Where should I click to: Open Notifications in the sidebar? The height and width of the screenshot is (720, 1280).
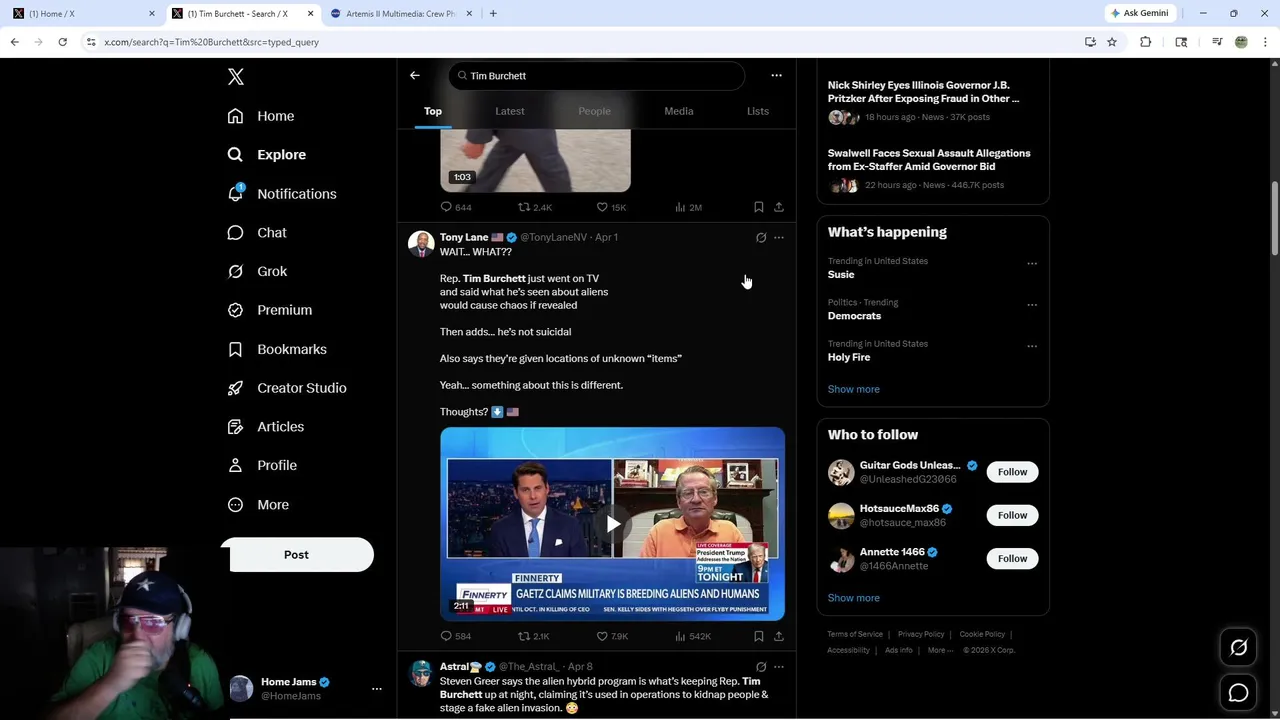point(281,194)
